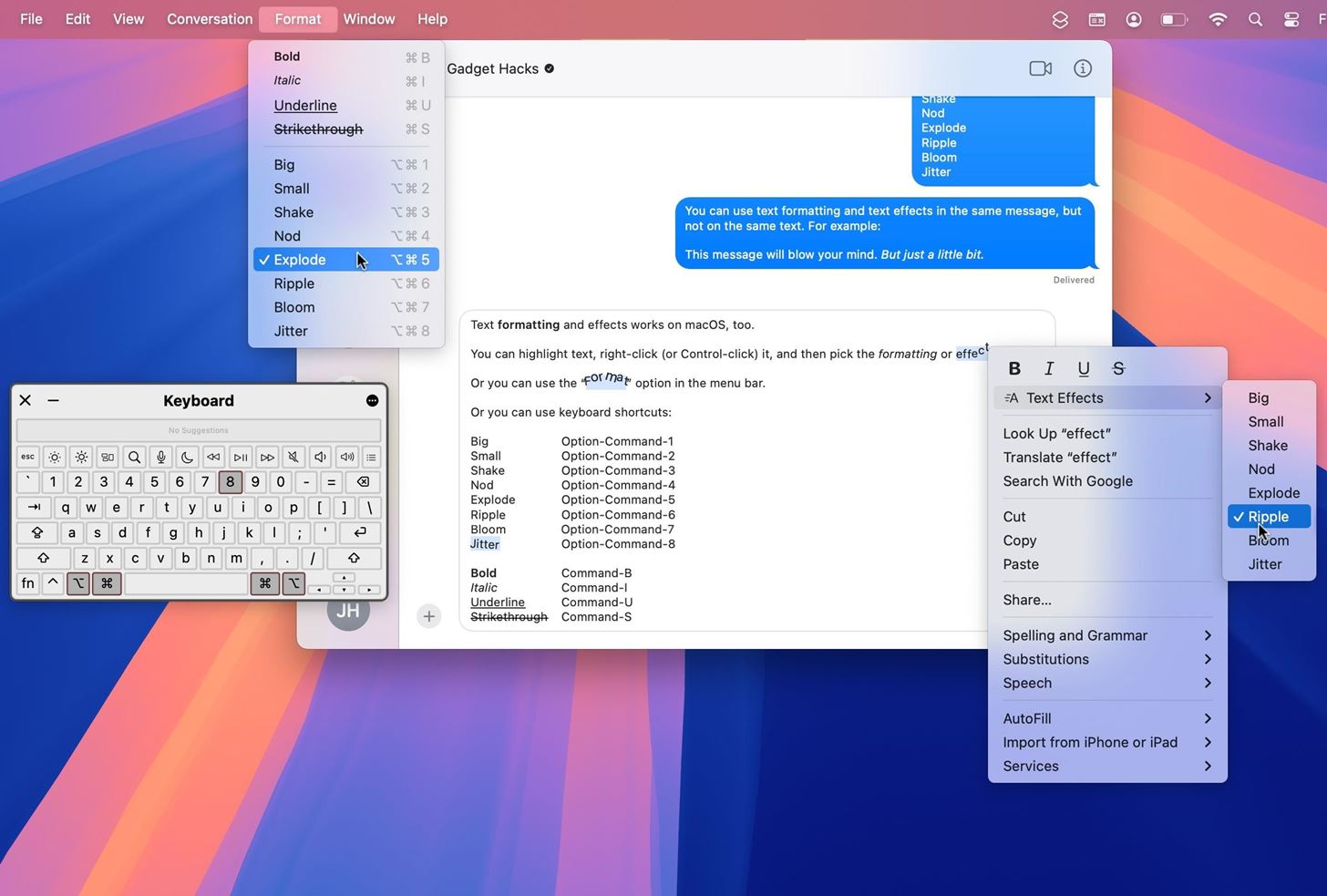Expand the Substitutions submenu
Viewport: 1327px width, 896px height.
pos(1107,659)
